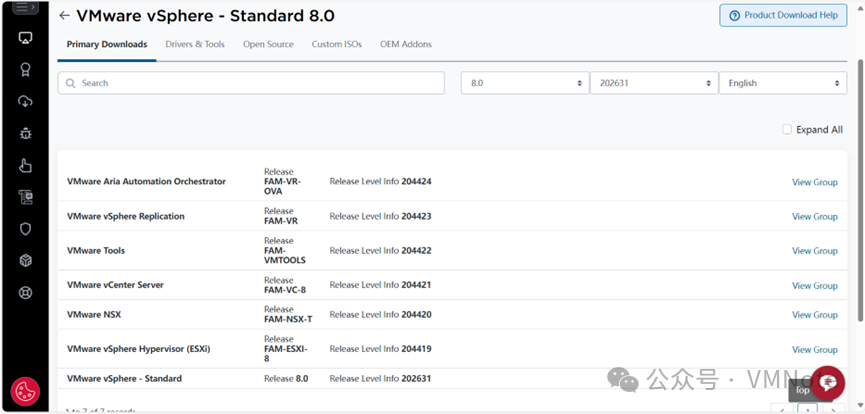View Group for VMware vCenter Server

click(x=815, y=285)
